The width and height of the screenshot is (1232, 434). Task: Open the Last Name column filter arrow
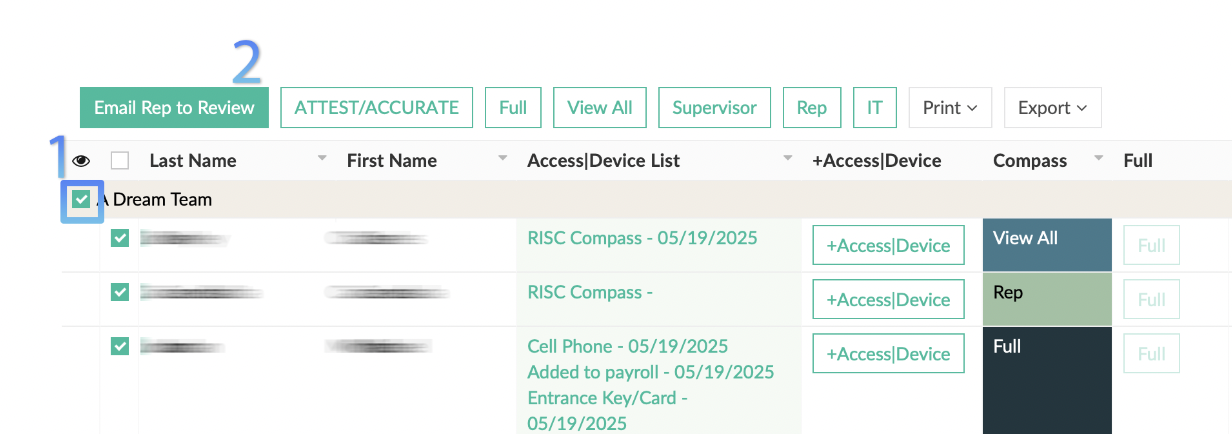[x=322, y=159]
